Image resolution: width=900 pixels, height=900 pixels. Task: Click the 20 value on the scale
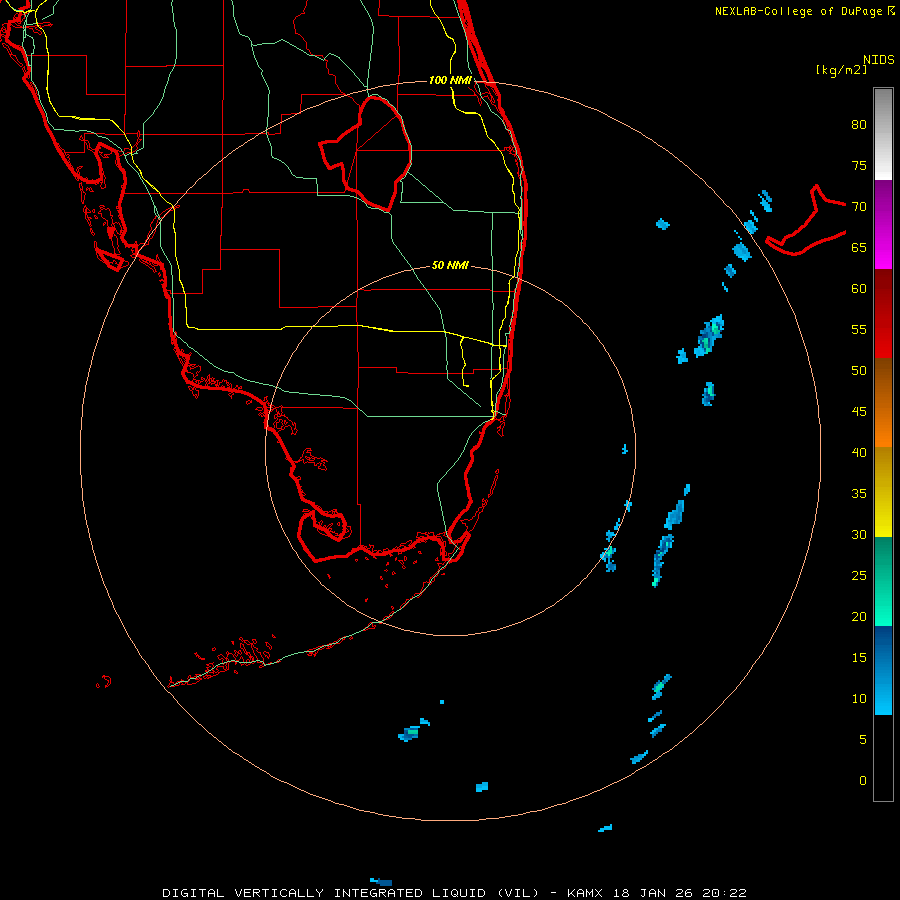pyautogui.click(x=859, y=617)
